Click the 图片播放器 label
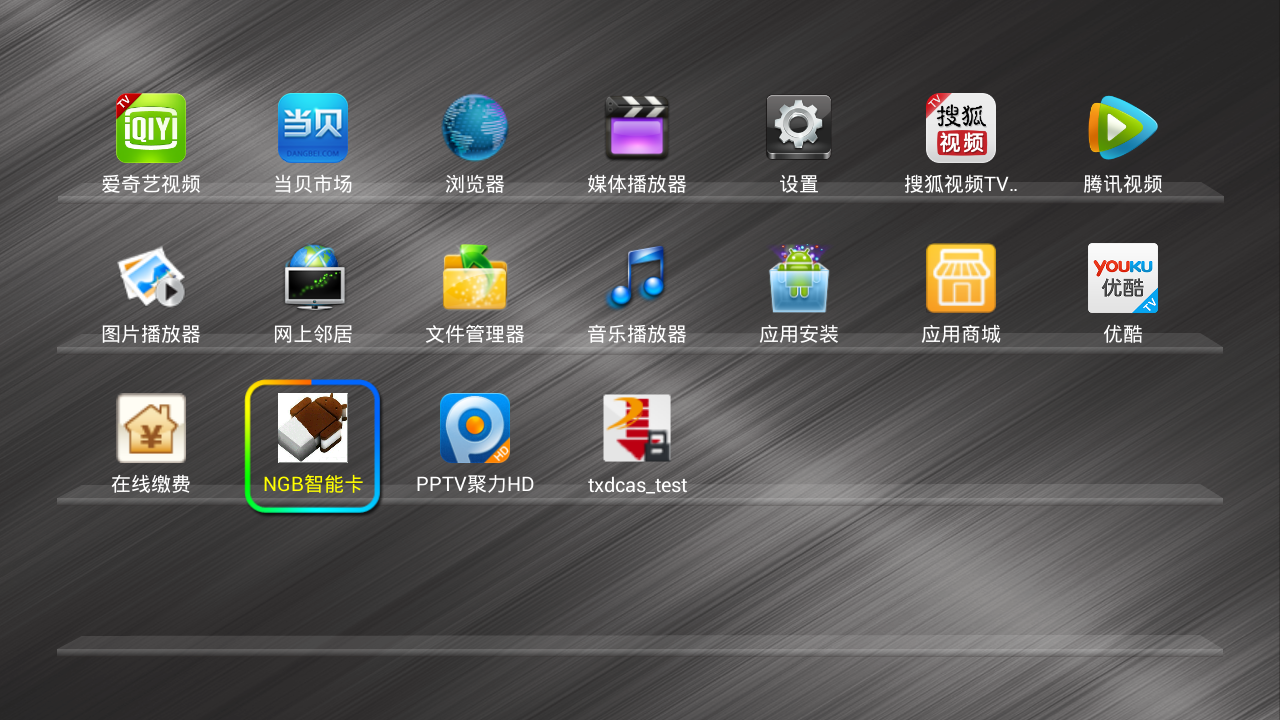Viewport: 1280px width, 720px height. pos(151,334)
